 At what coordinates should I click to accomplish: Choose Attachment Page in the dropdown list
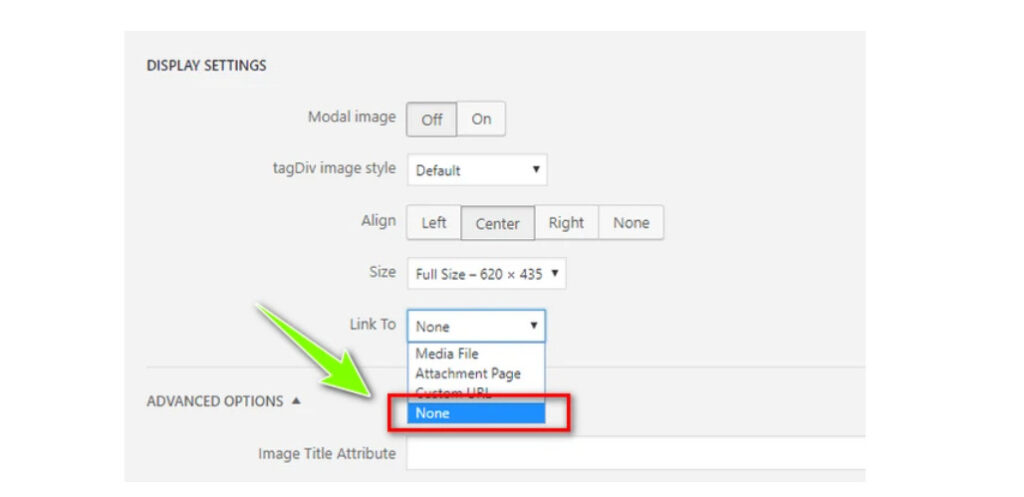point(468,373)
